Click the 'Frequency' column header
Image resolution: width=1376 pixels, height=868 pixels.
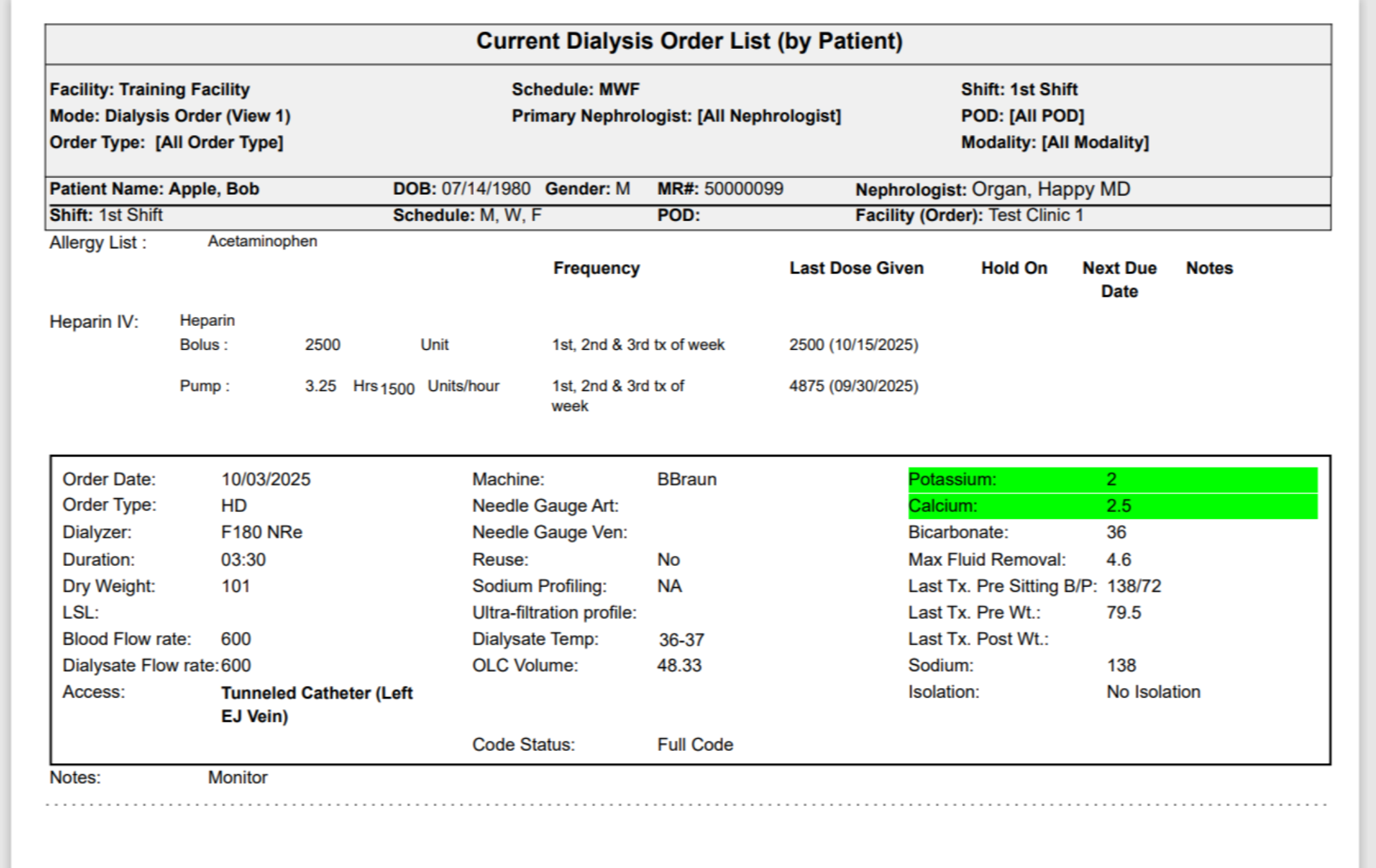[597, 268]
